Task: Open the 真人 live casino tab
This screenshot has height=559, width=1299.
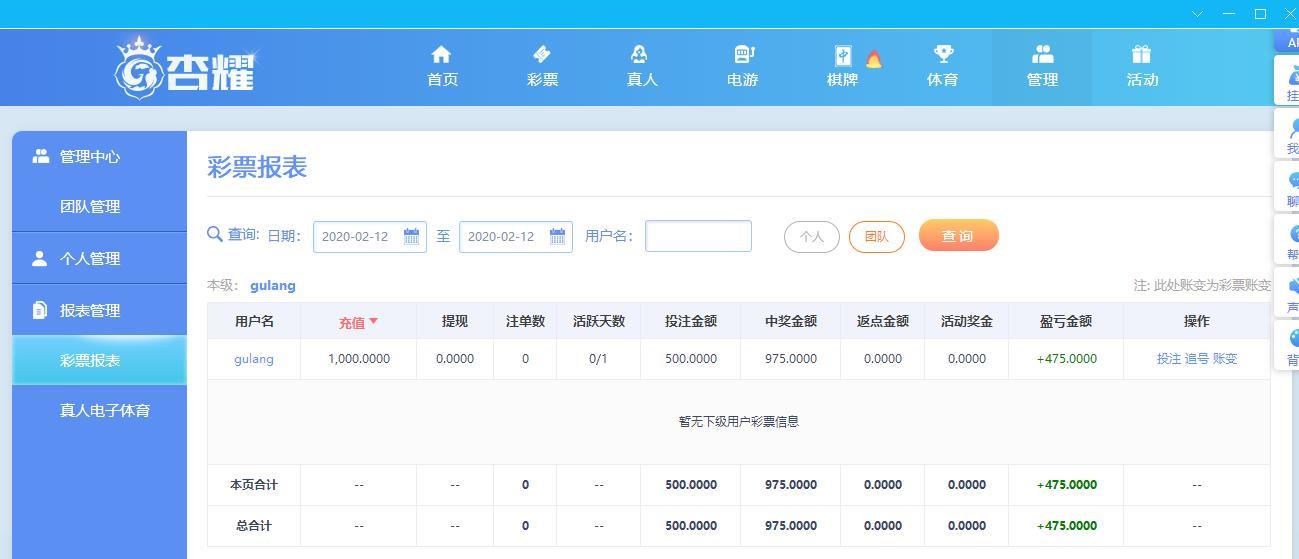Action: 641,66
